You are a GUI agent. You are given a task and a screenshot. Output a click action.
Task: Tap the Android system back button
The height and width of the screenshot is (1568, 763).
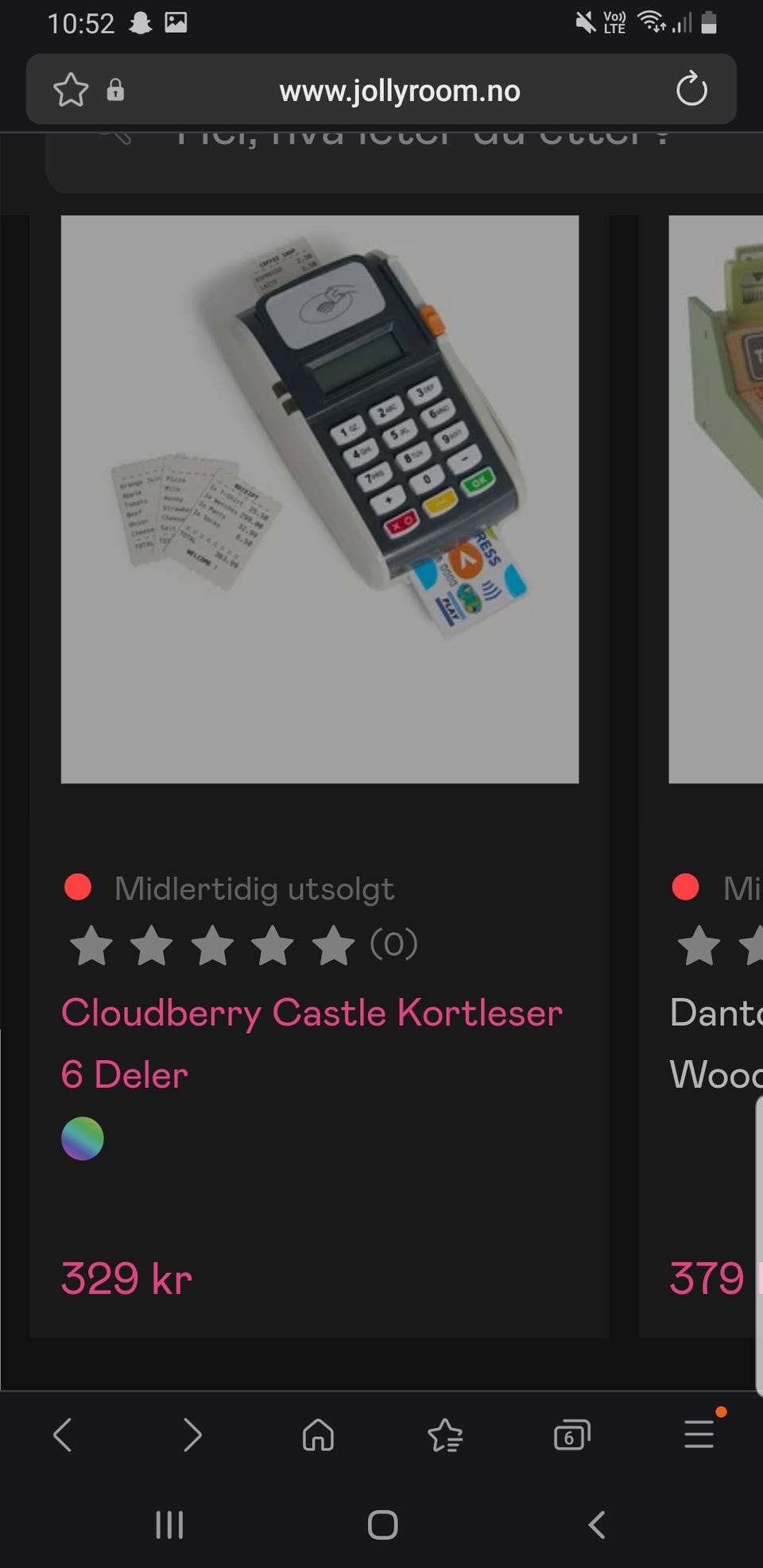(596, 1524)
